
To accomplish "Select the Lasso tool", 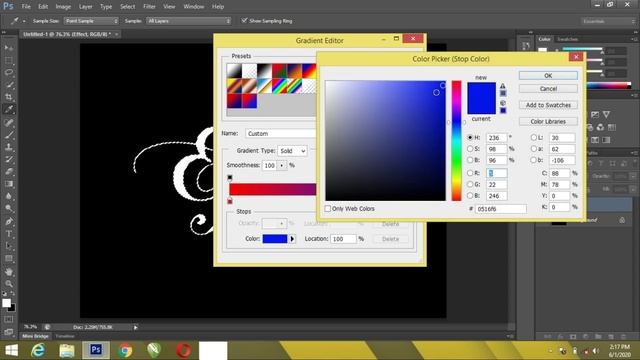I will point(9,73).
